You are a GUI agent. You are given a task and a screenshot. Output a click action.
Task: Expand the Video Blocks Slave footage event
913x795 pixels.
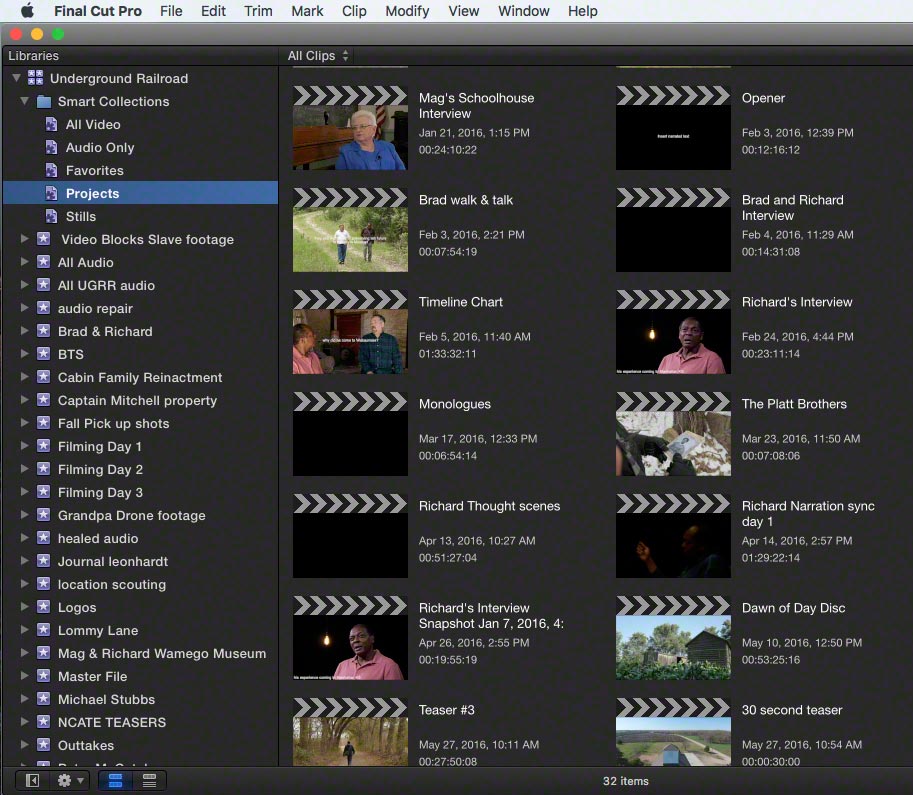click(x=24, y=239)
